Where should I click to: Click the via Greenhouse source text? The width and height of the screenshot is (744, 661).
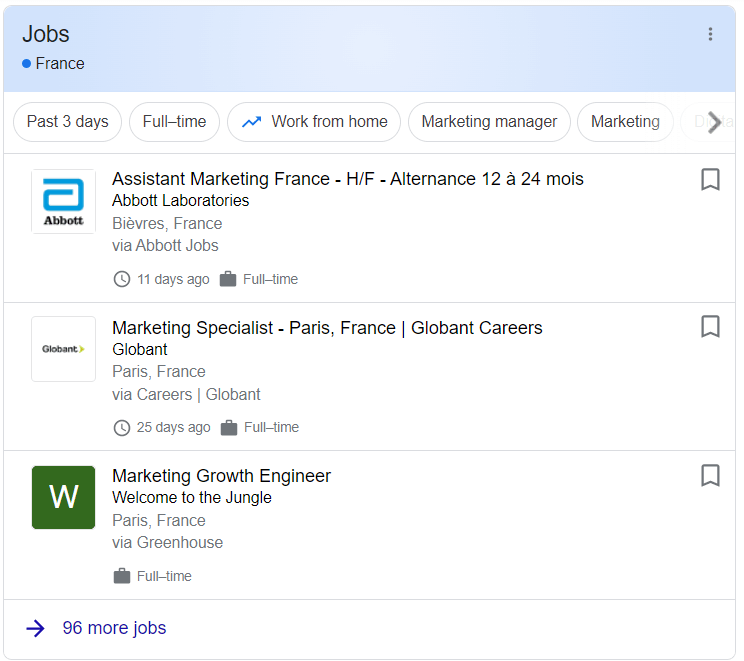(167, 542)
